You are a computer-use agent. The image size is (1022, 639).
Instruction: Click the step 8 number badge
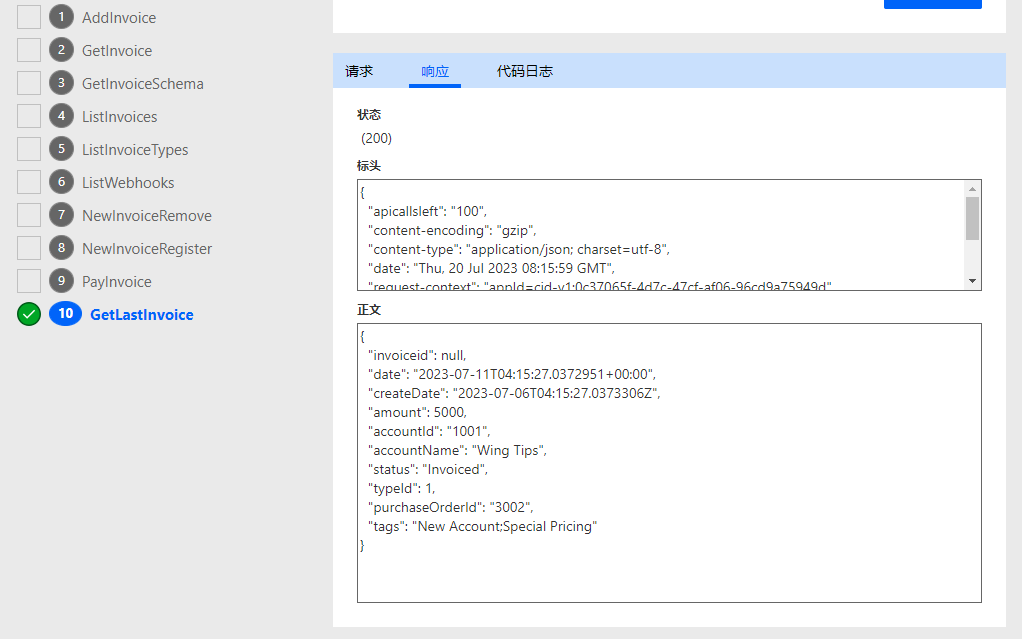61,248
